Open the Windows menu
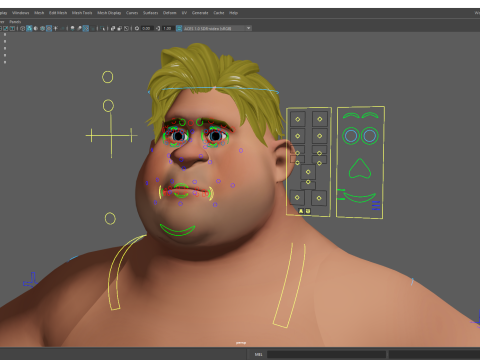 (x=21, y=13)
